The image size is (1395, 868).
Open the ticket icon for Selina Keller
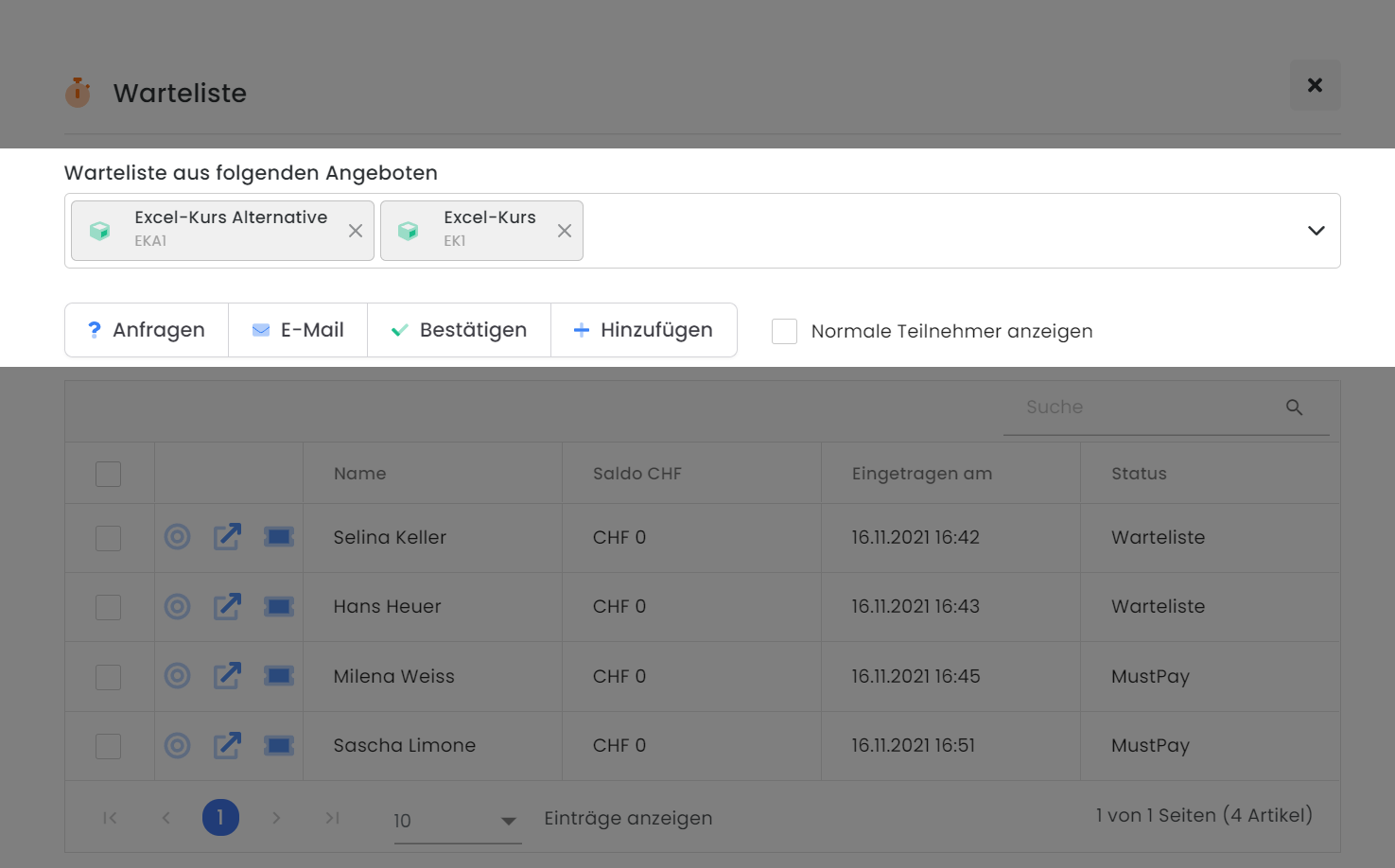click(x=278, y=536)
